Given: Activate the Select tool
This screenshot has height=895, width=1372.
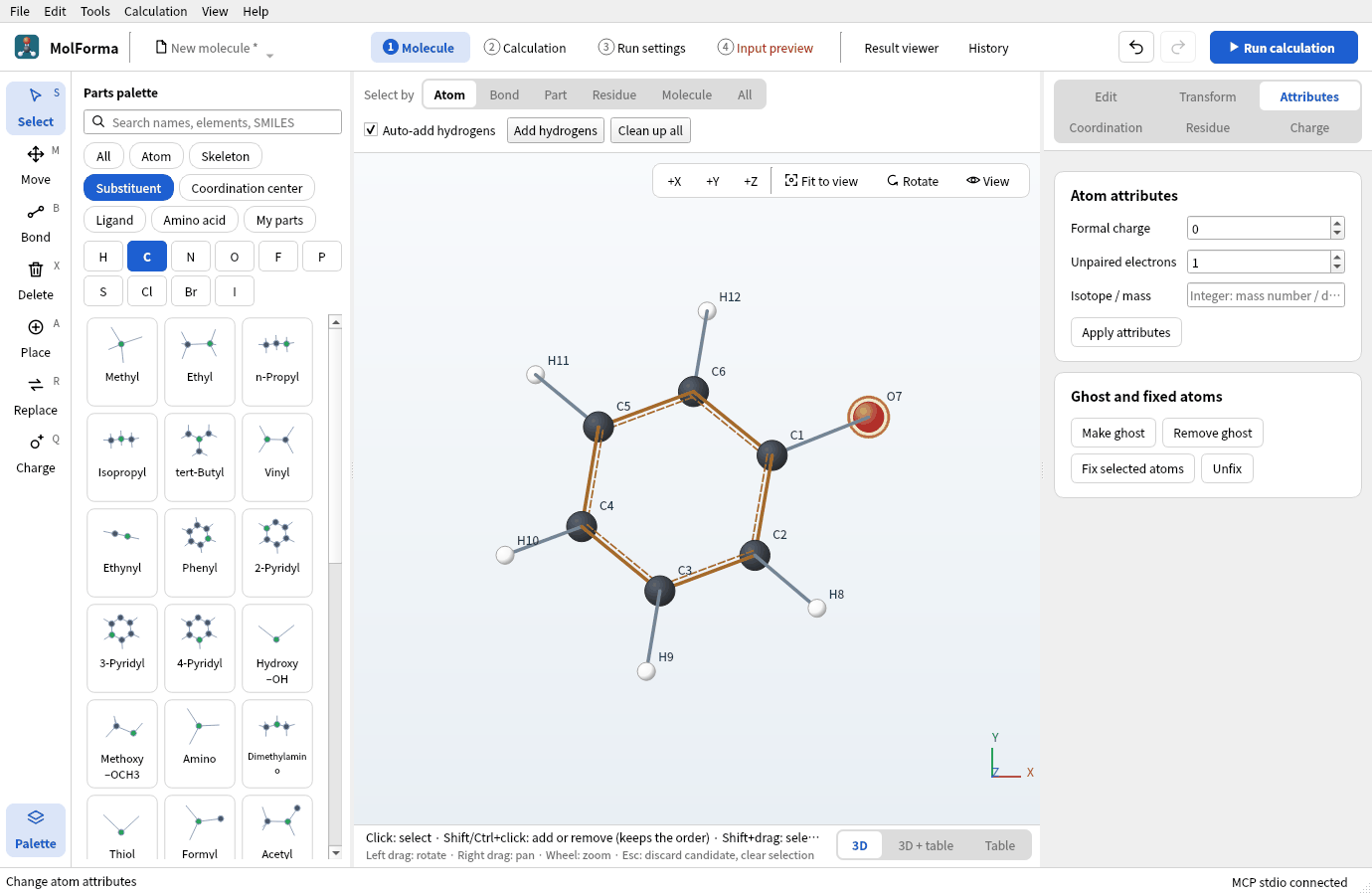Looking at the screenshot, I should 36,107.
